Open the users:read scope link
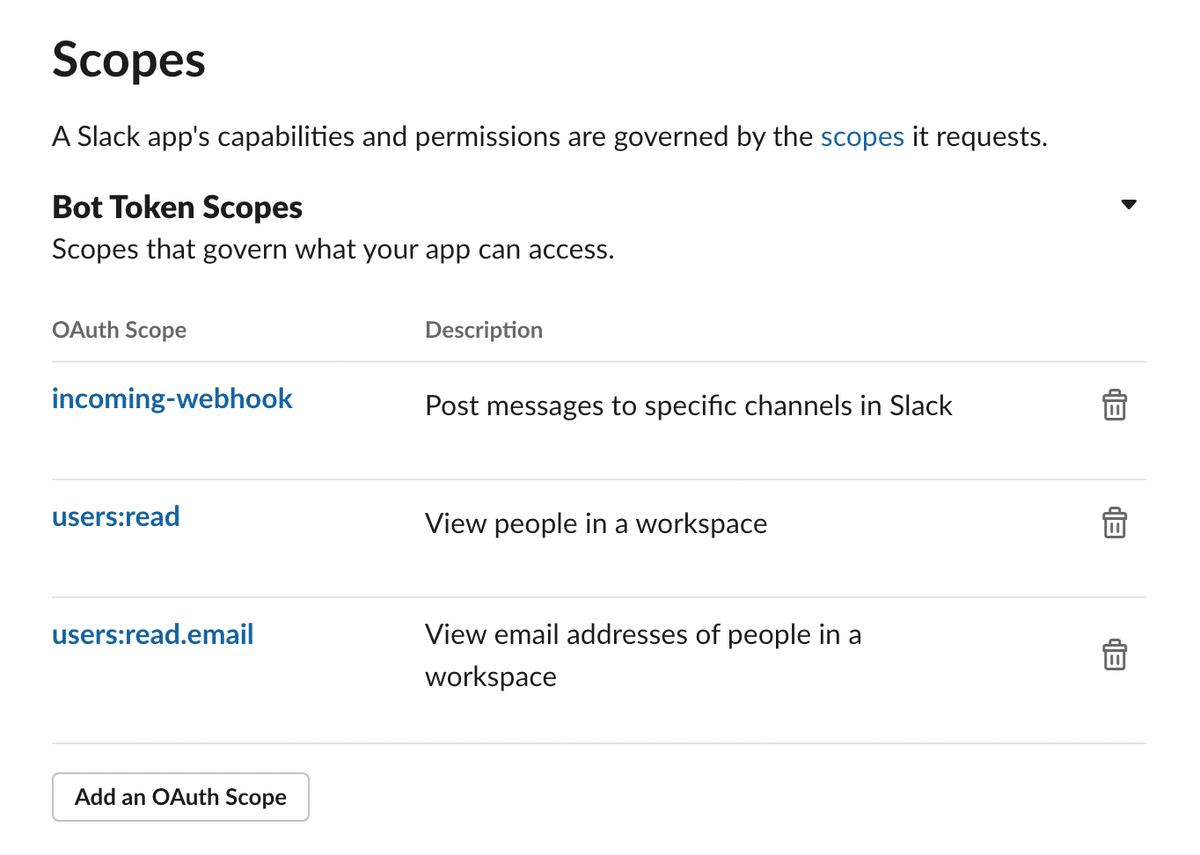This screenshot has width=1200, height=855. (x=116, y=516)
